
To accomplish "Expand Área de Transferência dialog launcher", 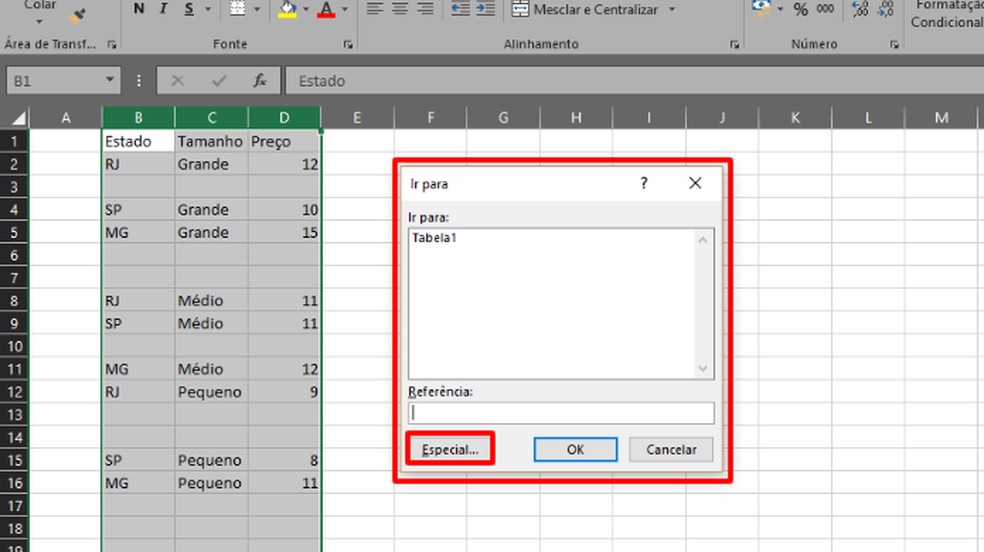I will coord(112,45).
